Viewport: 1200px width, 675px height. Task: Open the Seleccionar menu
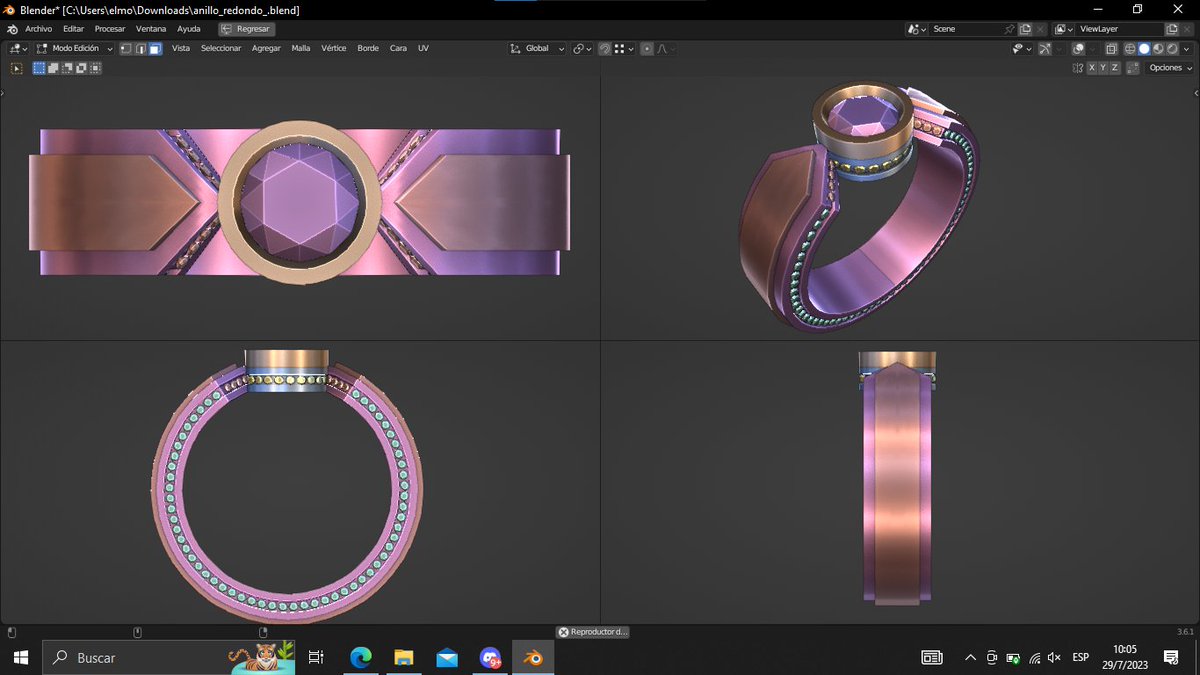(221, 48)
